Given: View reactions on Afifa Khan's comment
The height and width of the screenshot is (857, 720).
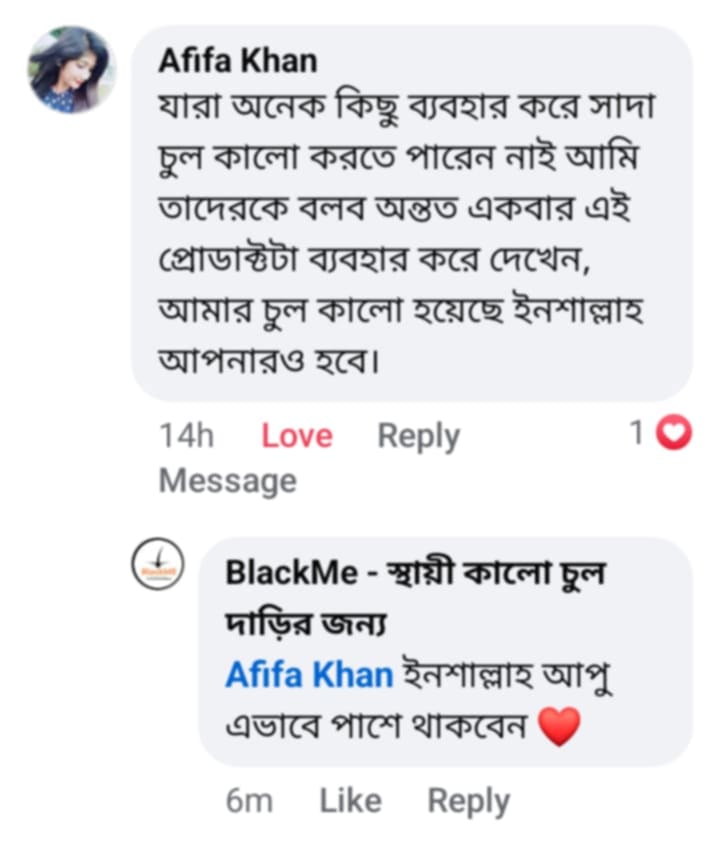Looking at the screenshot, I should point(655,434).
